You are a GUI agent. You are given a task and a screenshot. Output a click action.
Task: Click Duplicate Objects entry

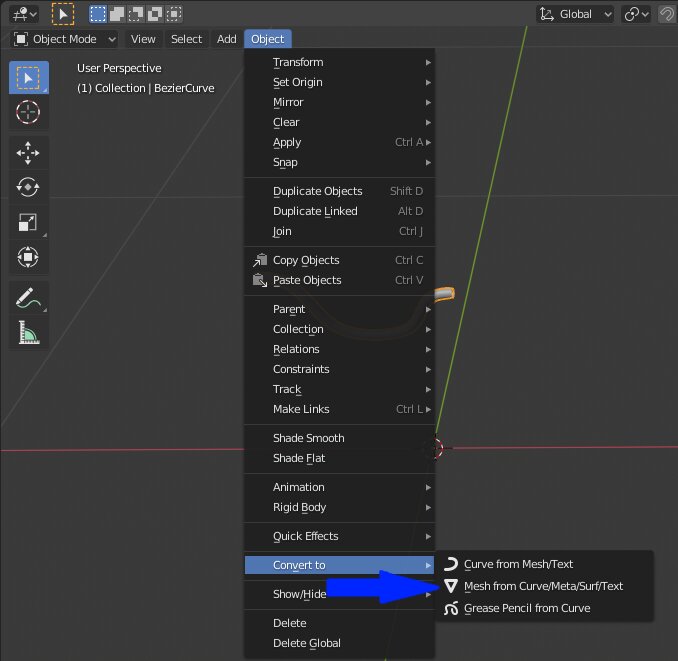click(x=317, y=191)
